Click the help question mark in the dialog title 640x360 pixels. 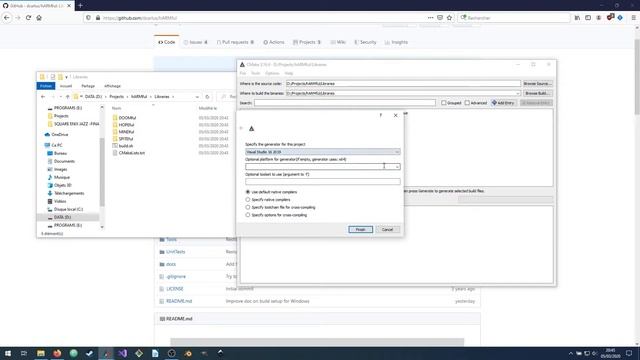(381, 116)
